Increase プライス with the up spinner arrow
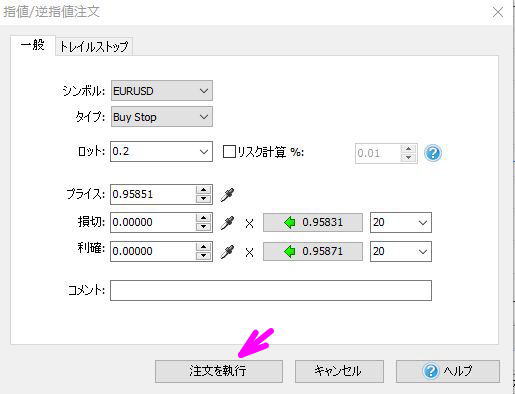Screen dimensions: 515x394 pyautogui.click(x=203, y=190)
